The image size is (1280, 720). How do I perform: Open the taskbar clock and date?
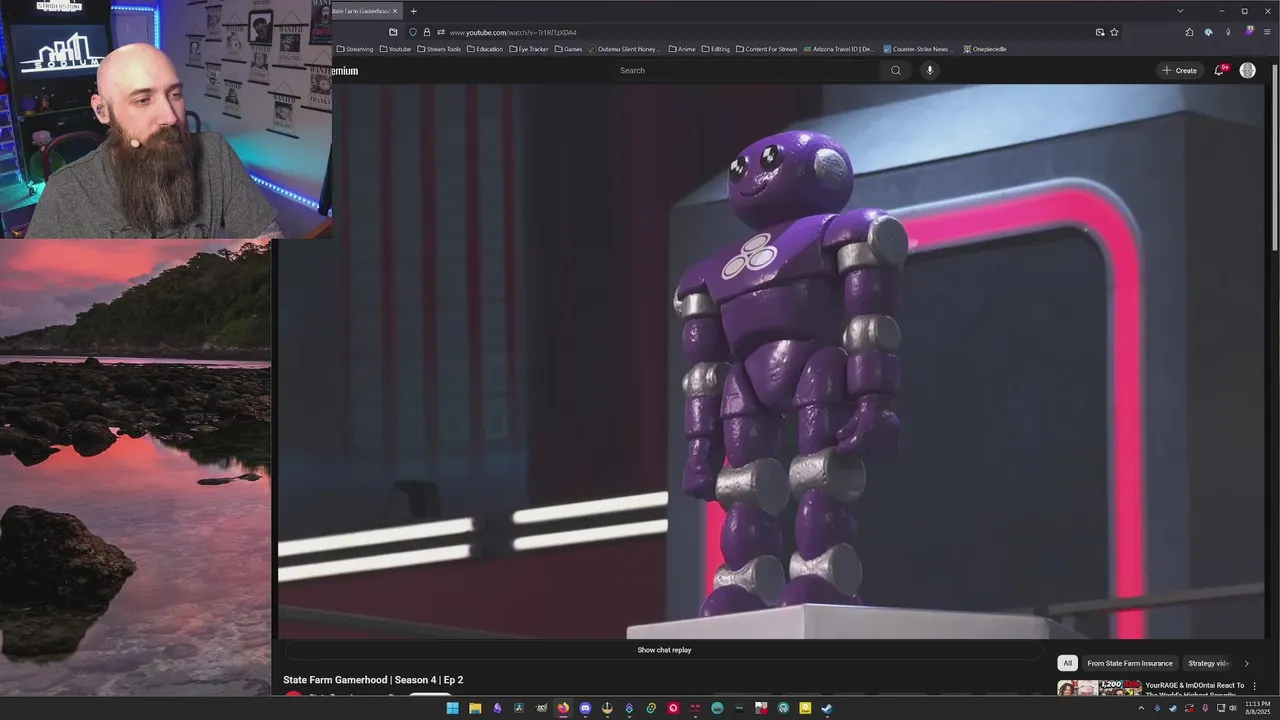pos(1257,708)
